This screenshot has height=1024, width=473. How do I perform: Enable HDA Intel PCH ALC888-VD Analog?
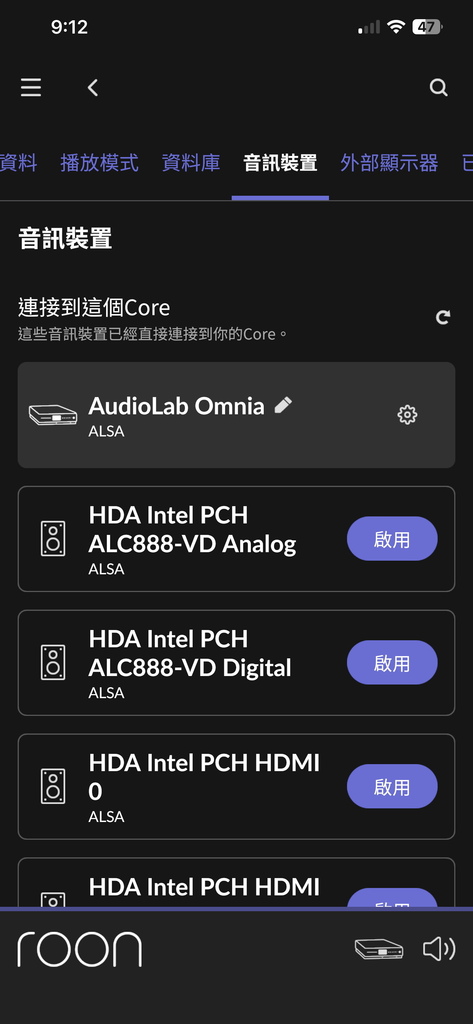[x=392, y=539]
